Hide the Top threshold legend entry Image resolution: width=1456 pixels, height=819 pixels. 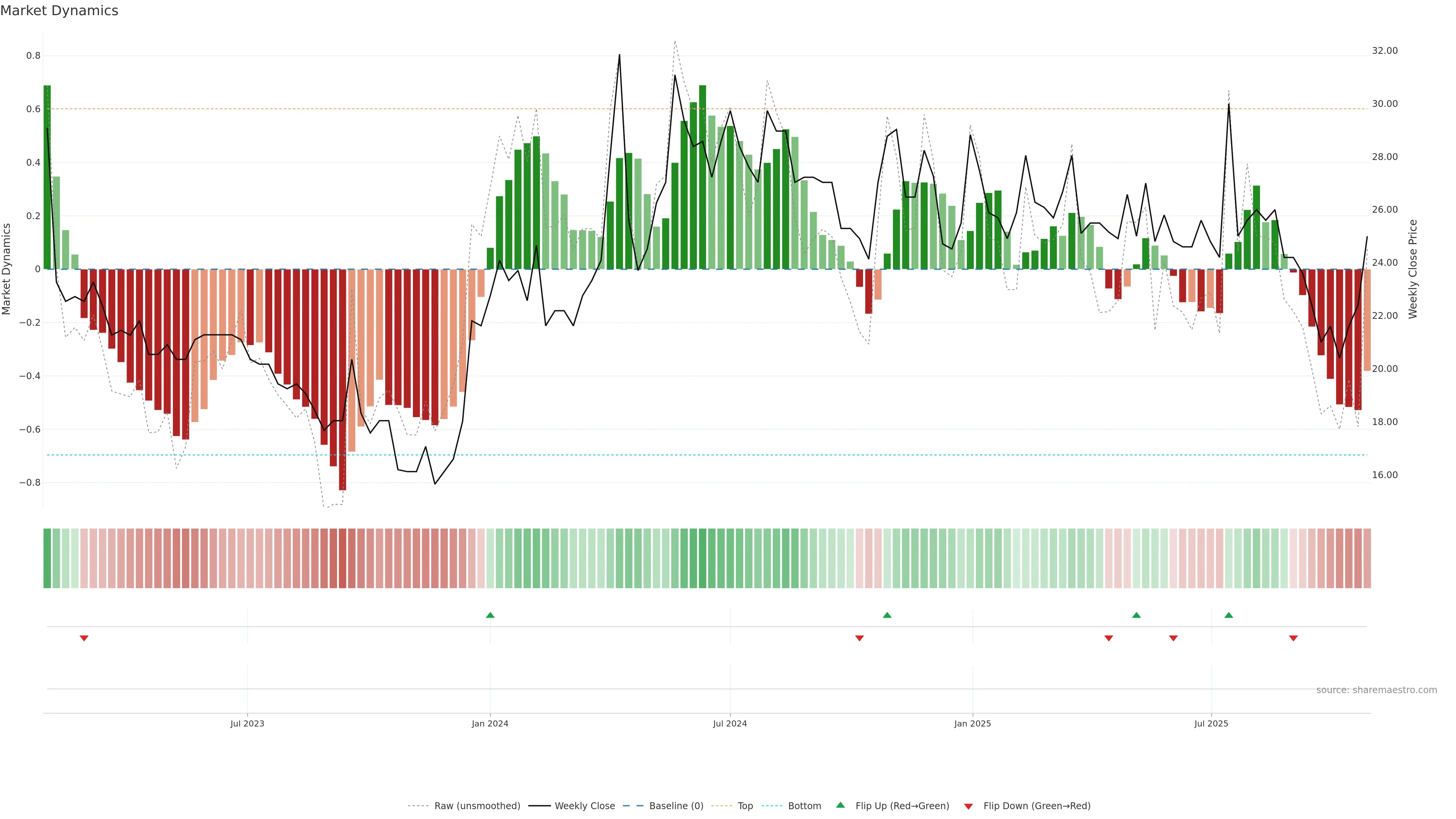745,806
